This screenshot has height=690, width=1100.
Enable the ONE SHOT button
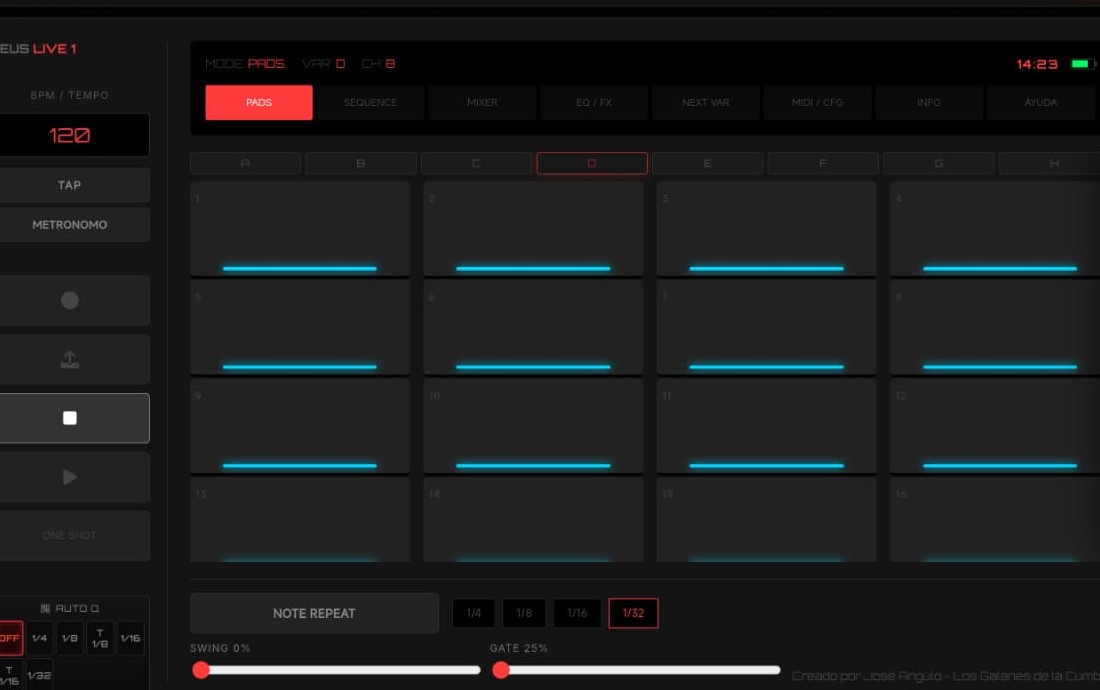[x=69, y=536]
